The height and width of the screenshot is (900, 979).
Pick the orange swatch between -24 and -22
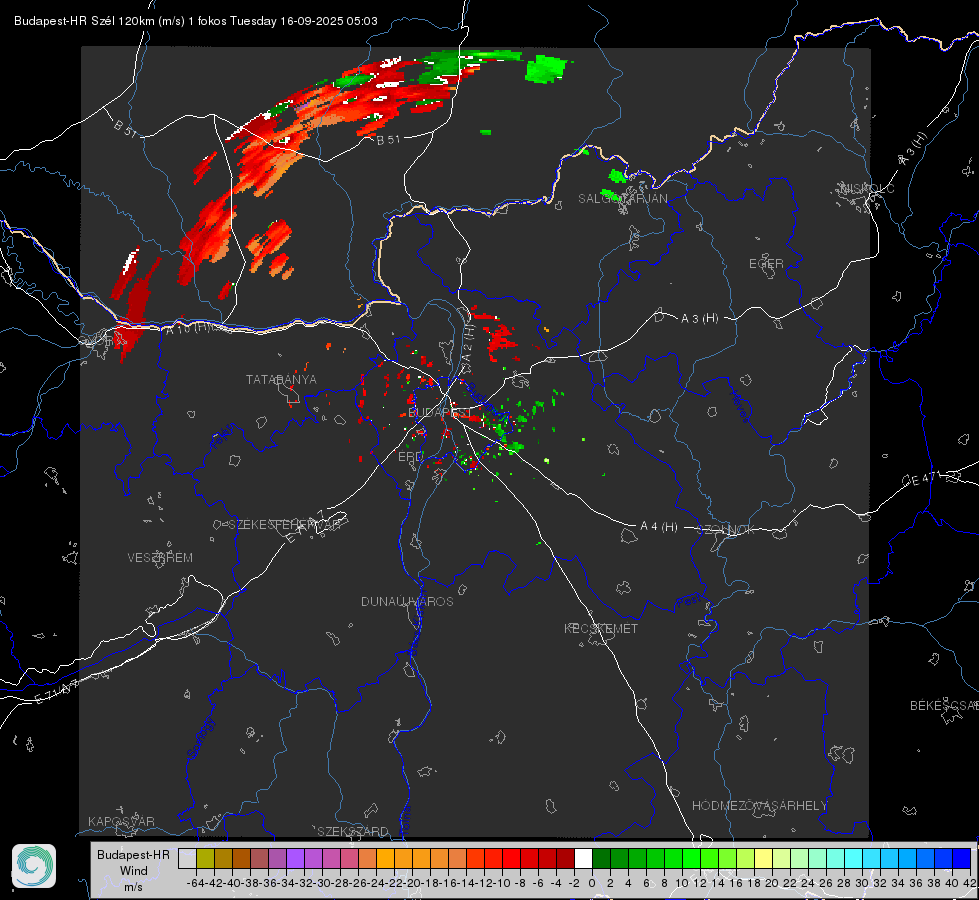coord(385,858)
